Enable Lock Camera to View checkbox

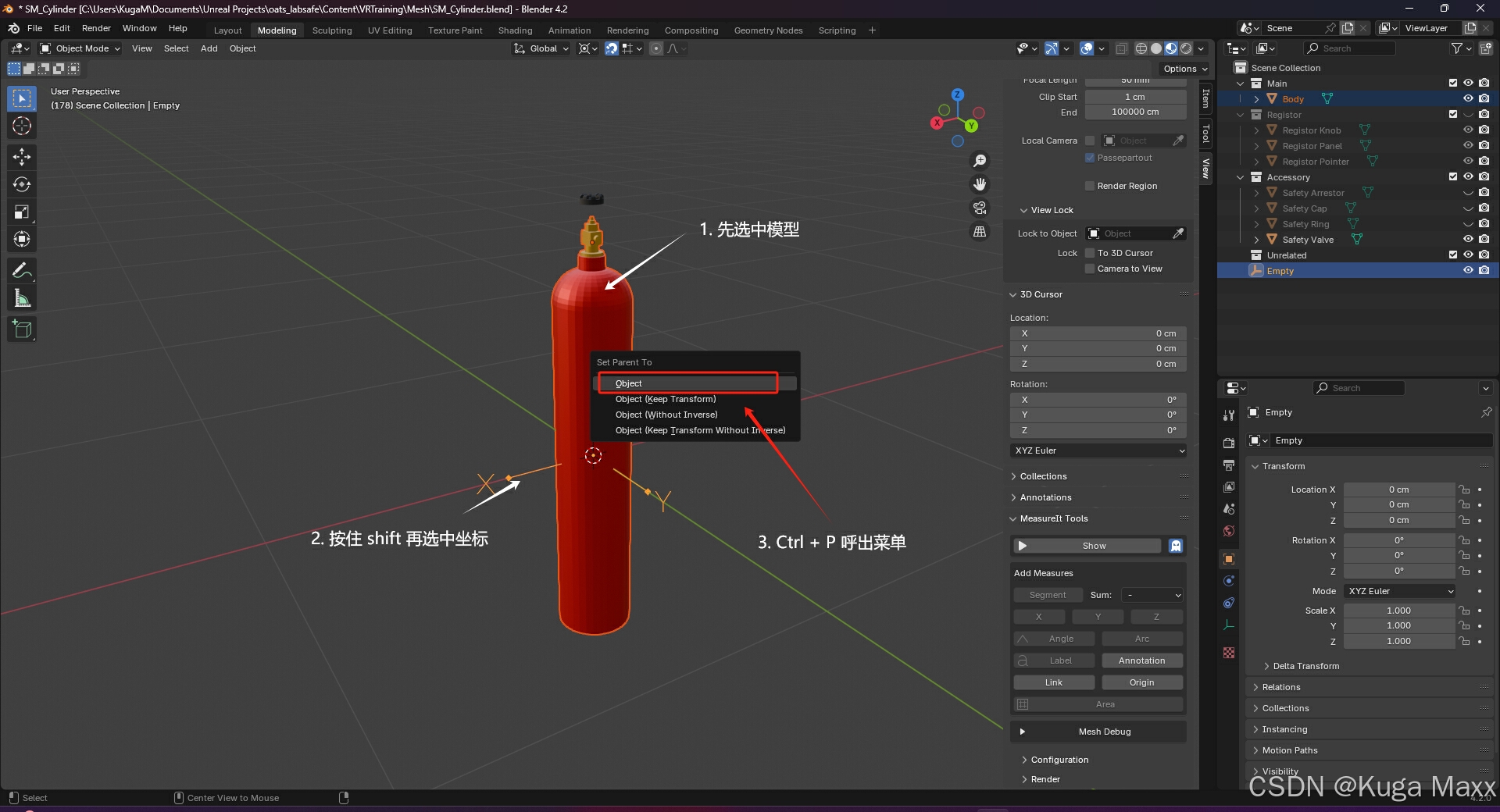[x=1090, y=269]
